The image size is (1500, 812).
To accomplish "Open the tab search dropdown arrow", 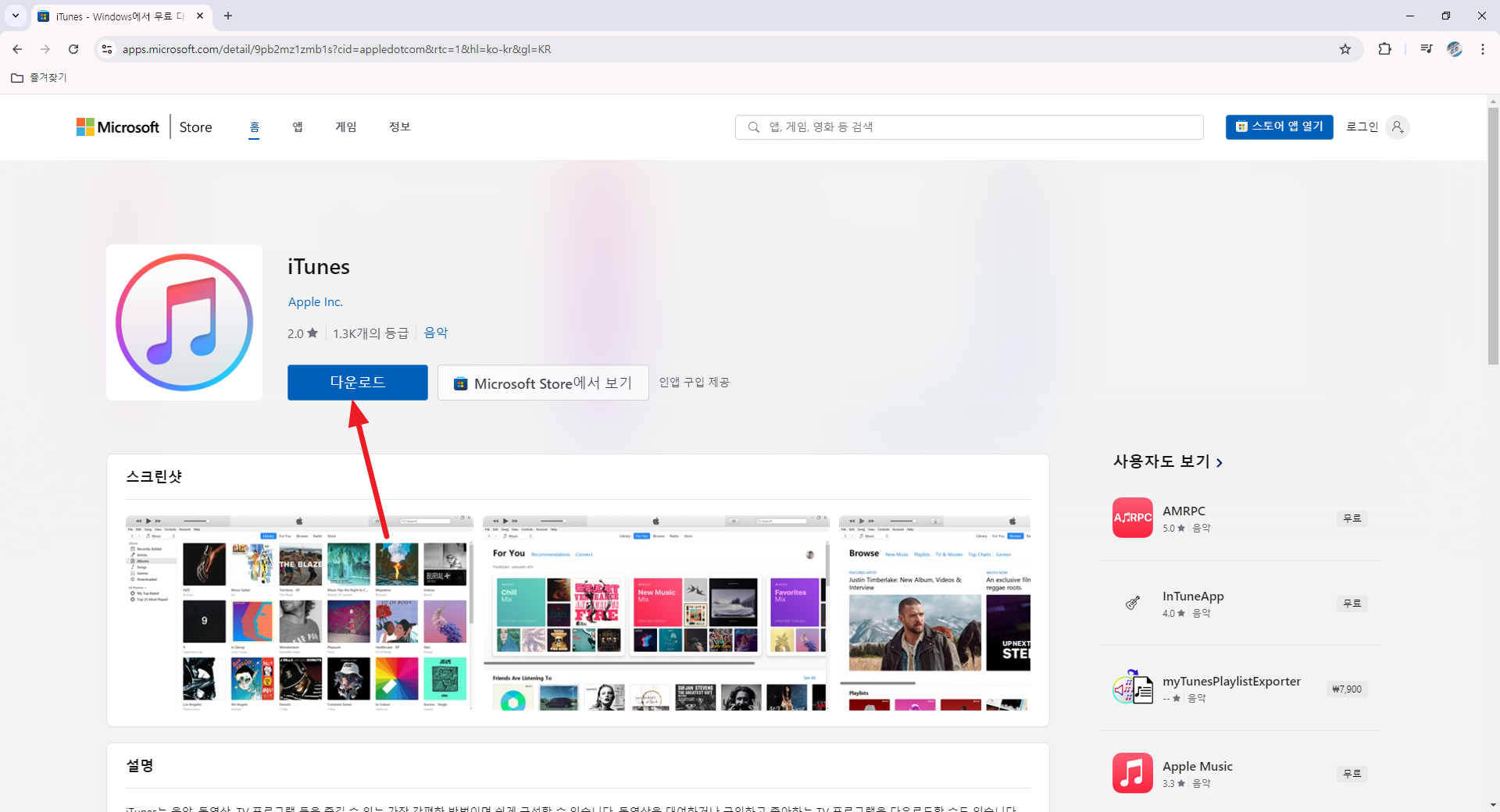I will pos(15,16).
